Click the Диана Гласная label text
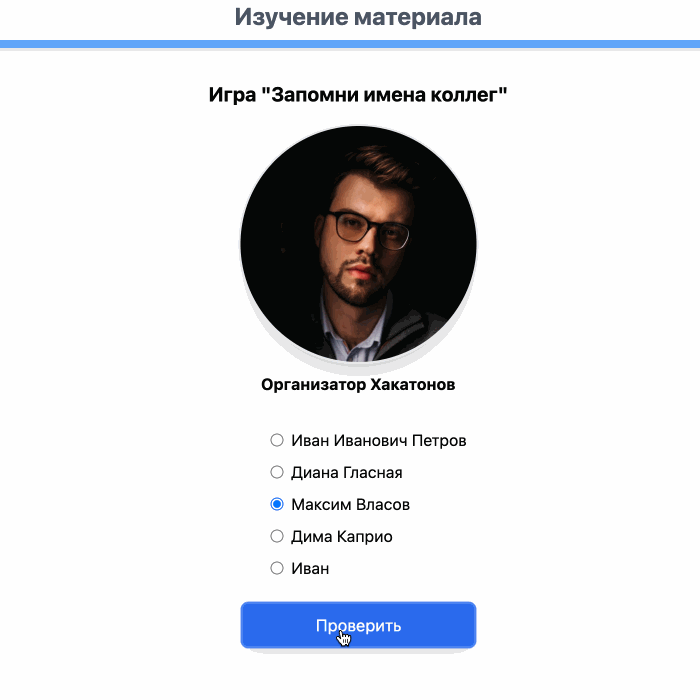Screen dimensions: 700x700 (x=346, y=472)
